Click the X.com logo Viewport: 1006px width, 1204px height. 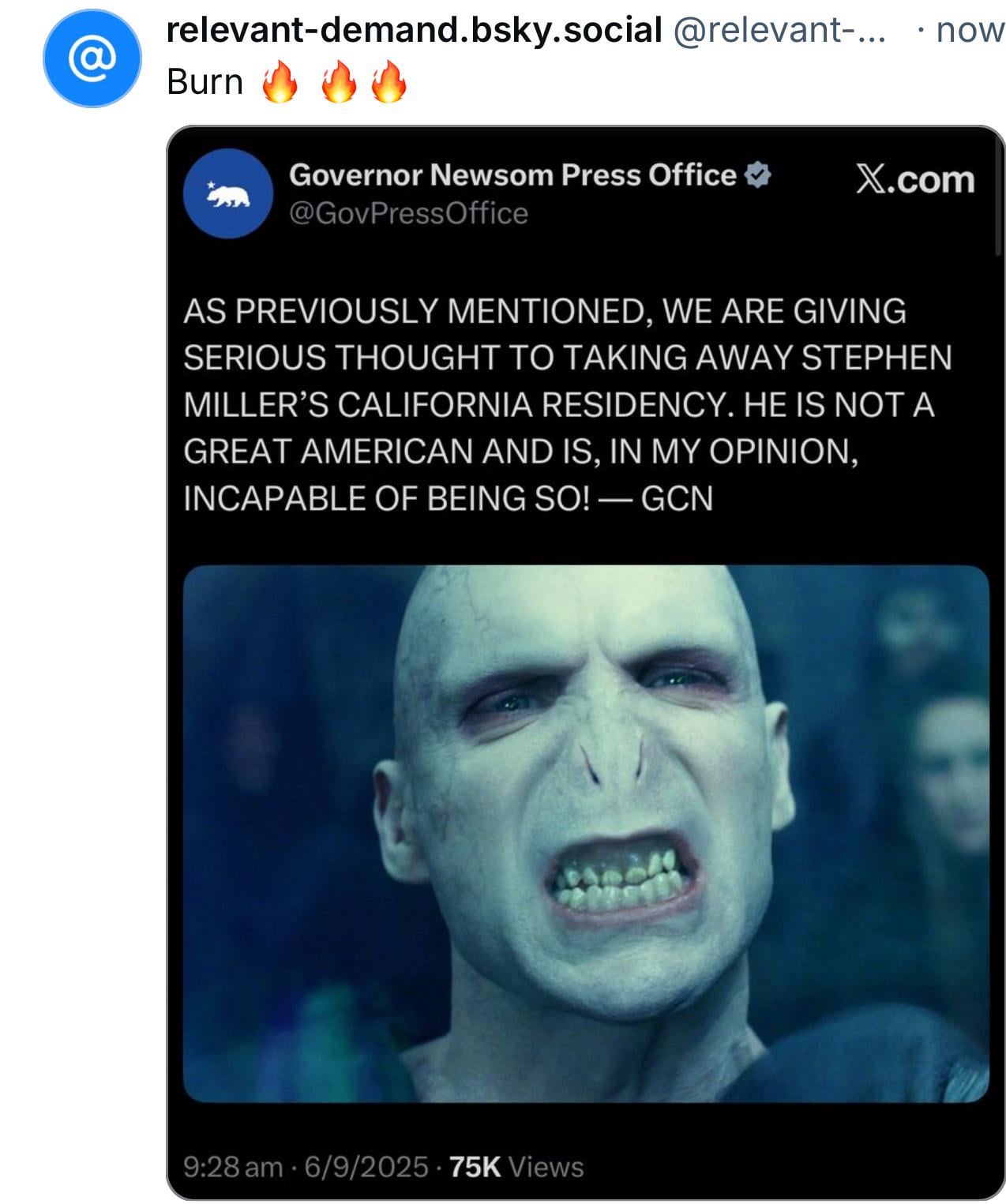(915, 179)
